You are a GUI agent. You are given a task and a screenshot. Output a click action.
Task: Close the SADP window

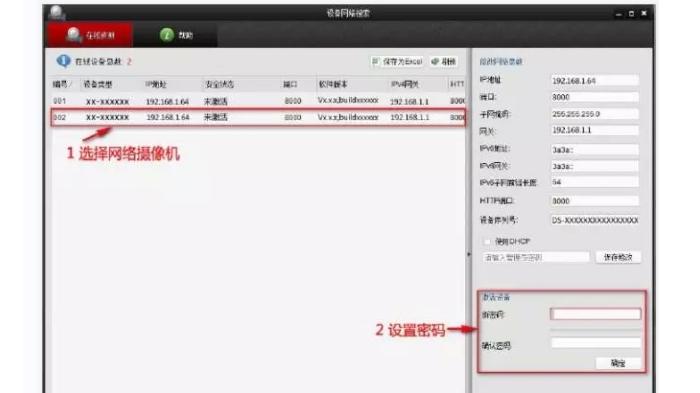pos(644,13)
